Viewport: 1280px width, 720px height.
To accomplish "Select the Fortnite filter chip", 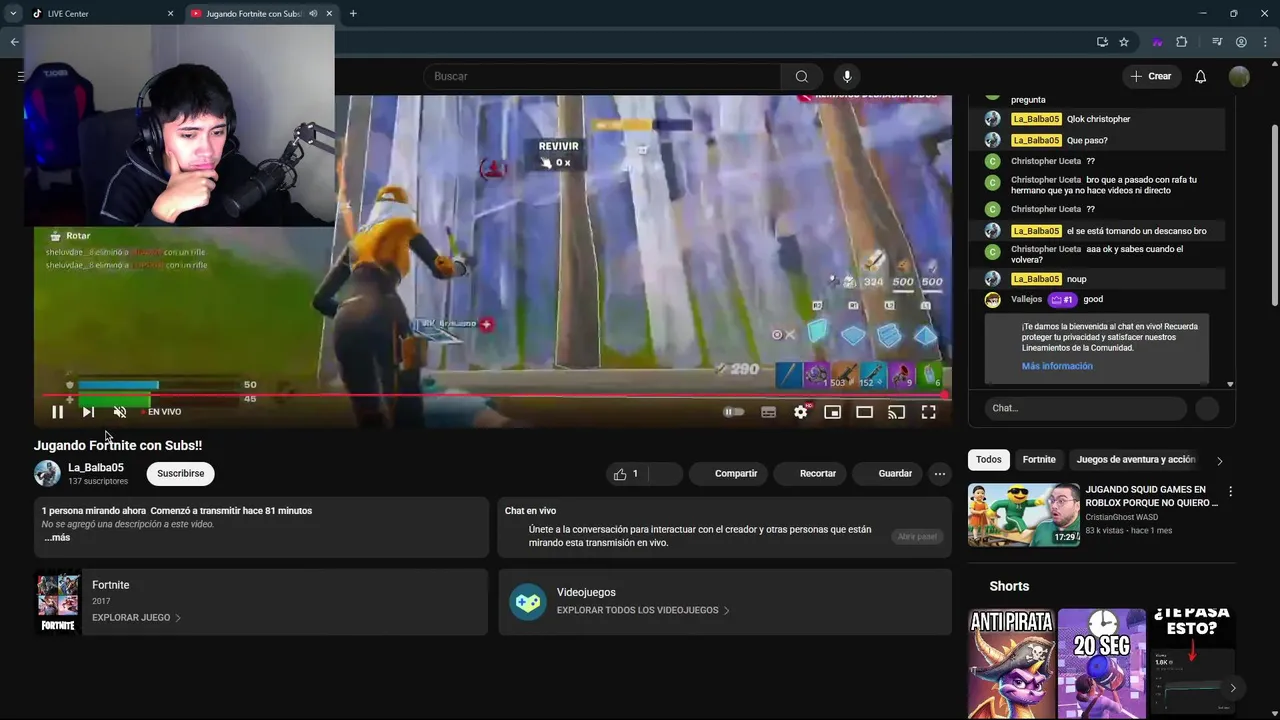I will coord(1039,460).
